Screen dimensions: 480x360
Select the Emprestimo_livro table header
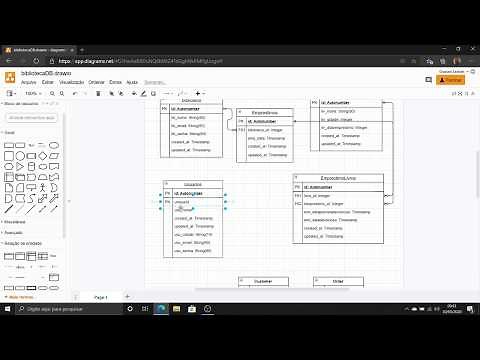tap(338, 178)
